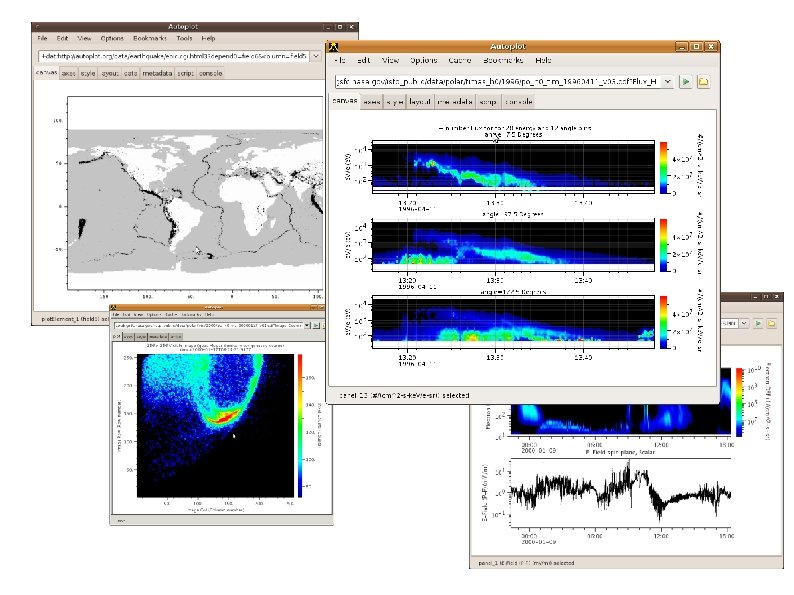Click the color bar in the bottom-right window

pyautogui.click(x=740, y=403)
